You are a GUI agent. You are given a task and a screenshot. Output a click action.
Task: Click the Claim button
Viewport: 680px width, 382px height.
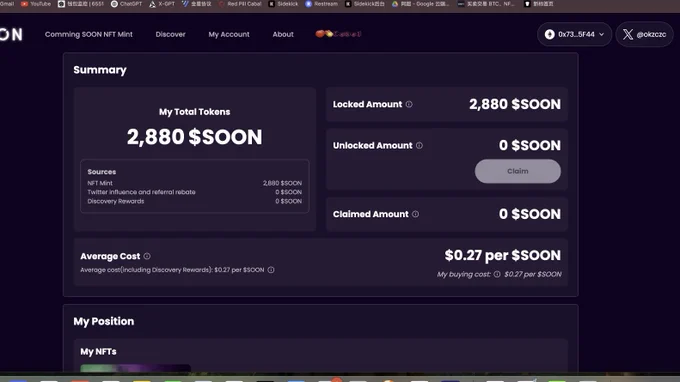[x=517, y=171]
